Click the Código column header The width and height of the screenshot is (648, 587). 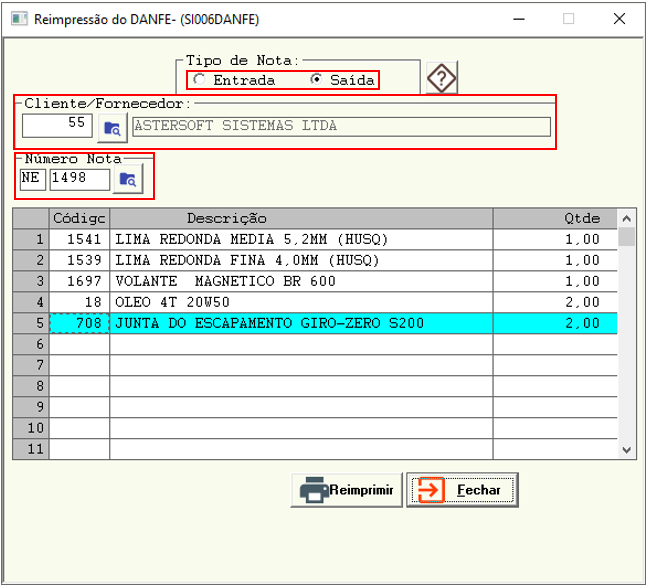click(79, 218)
